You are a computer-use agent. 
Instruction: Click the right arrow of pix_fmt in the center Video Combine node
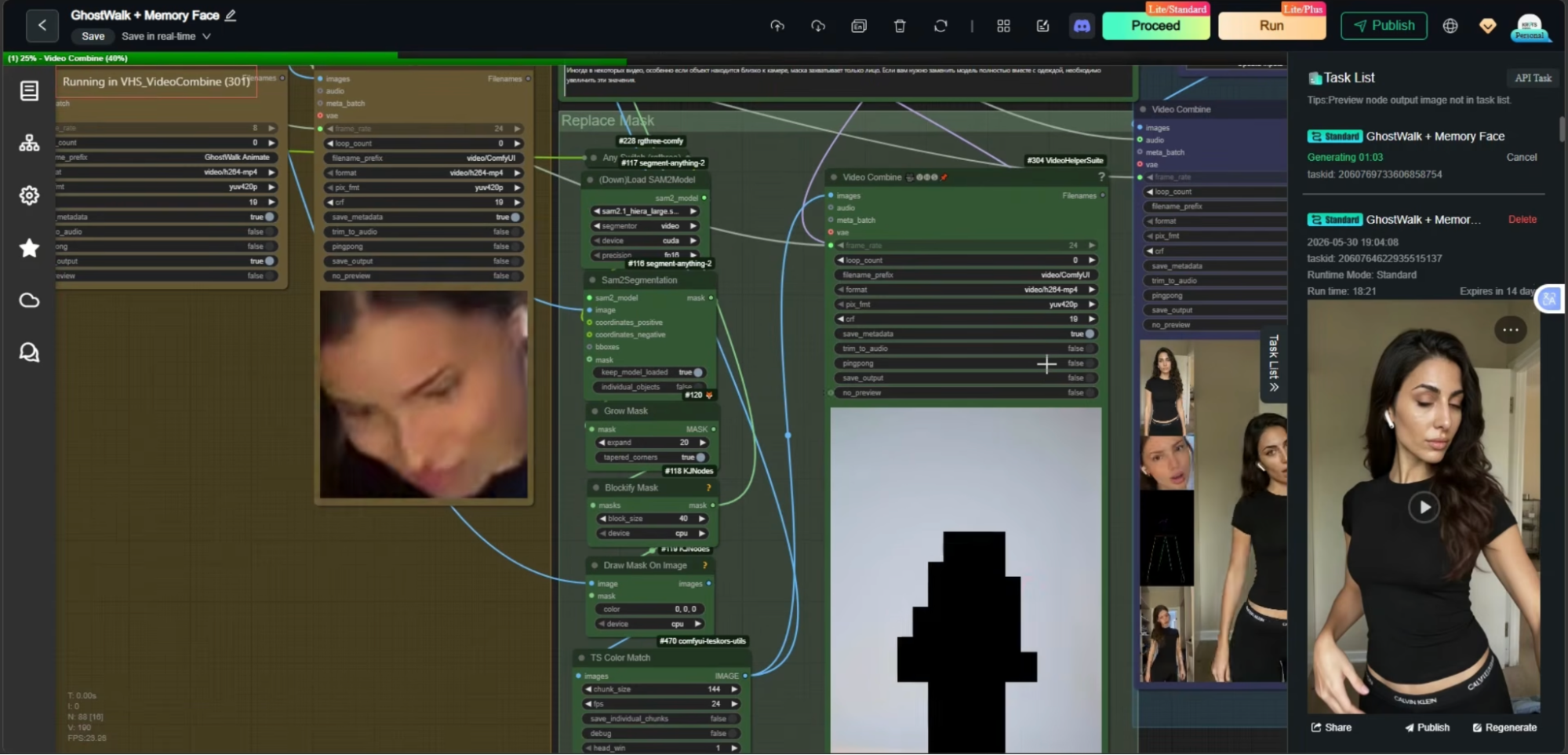pyautogui.click(x=1091, y=305)
